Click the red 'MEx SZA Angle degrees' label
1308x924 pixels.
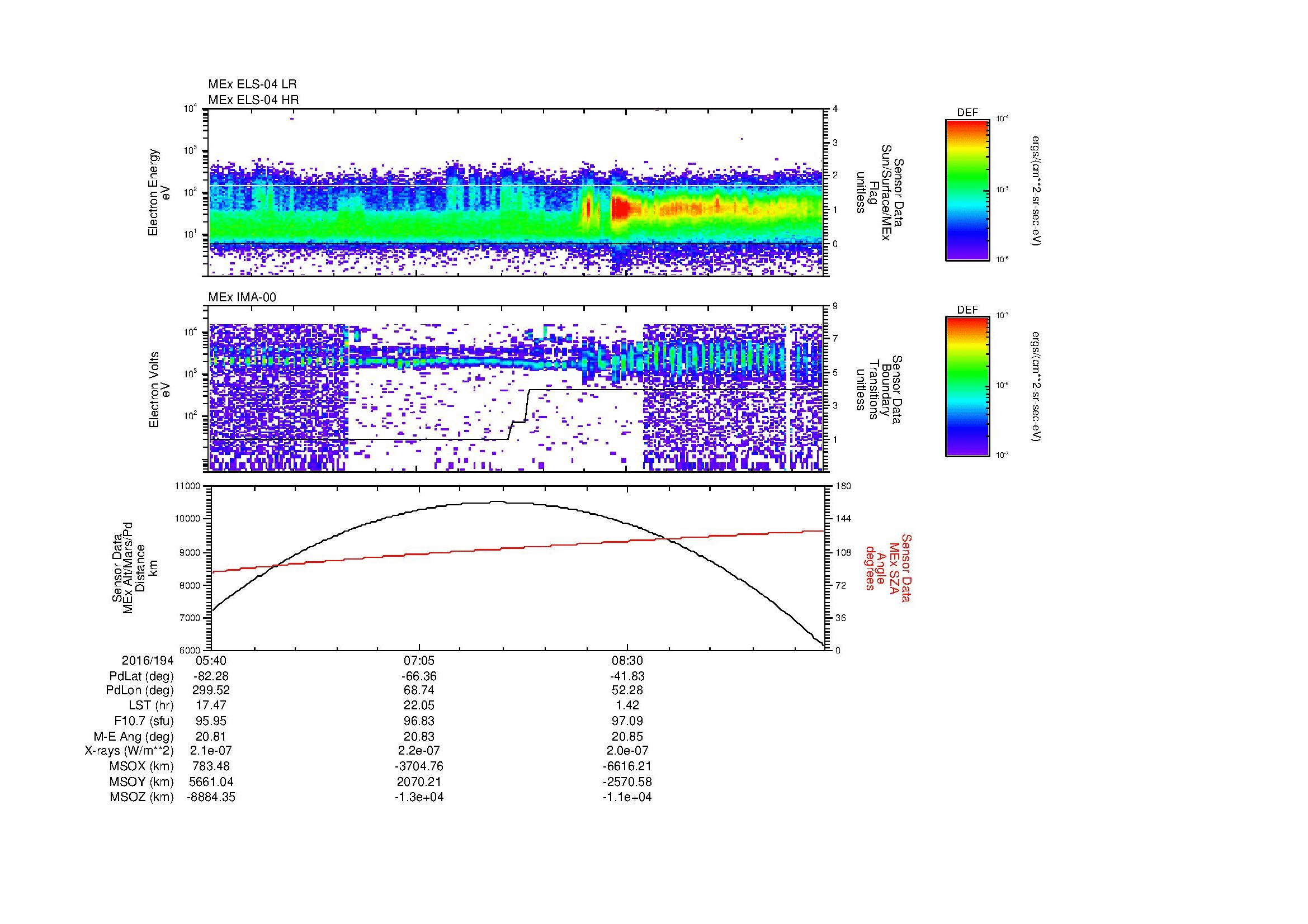coord(888,567)
